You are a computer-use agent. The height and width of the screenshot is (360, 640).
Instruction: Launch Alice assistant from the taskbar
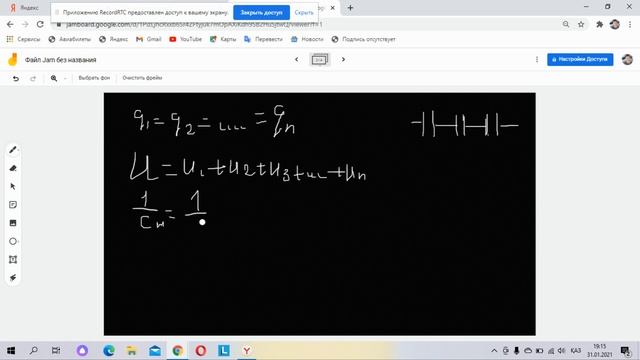click(82, 351)
